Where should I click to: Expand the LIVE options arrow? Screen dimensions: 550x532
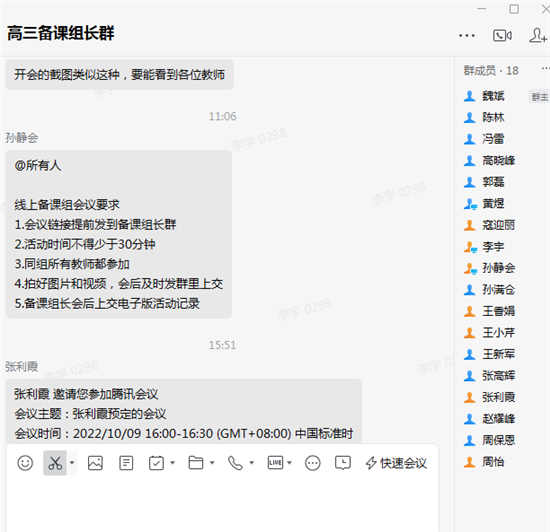pos(289,463)
